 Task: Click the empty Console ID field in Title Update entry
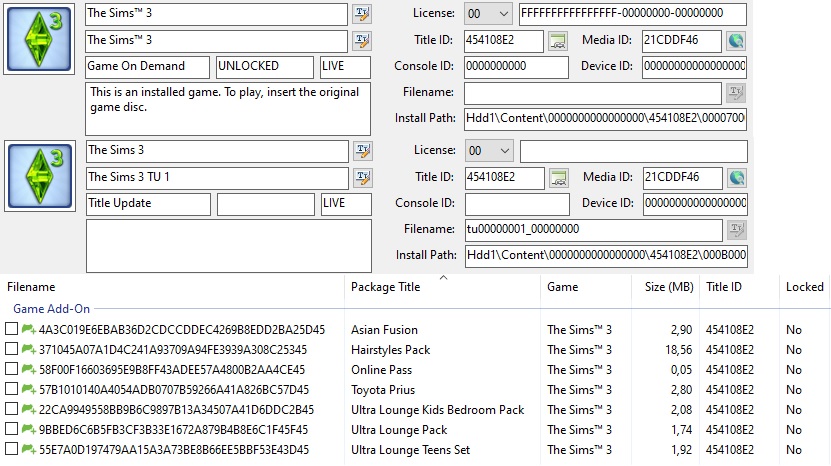[x=517, y=204]
